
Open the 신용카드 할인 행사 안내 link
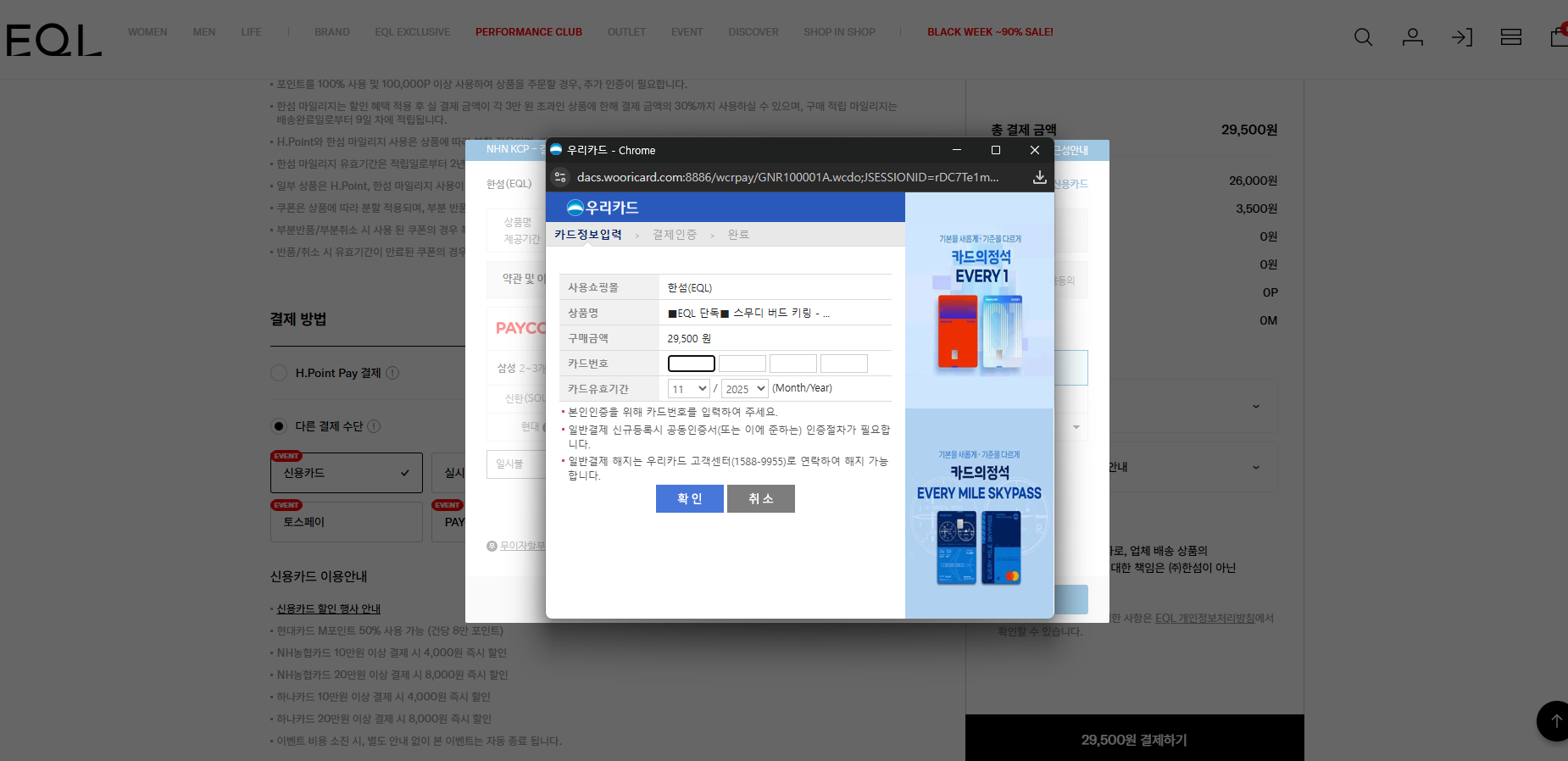(x=329, y=609)
